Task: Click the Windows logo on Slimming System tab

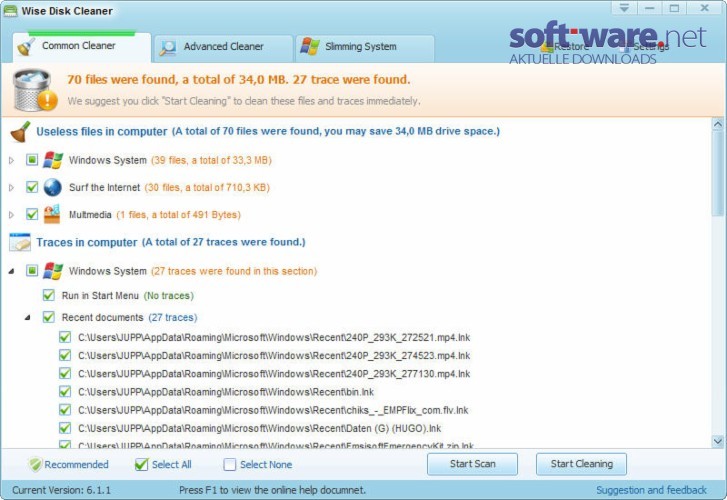Action: pyautogui.click(x=310, y=47)
